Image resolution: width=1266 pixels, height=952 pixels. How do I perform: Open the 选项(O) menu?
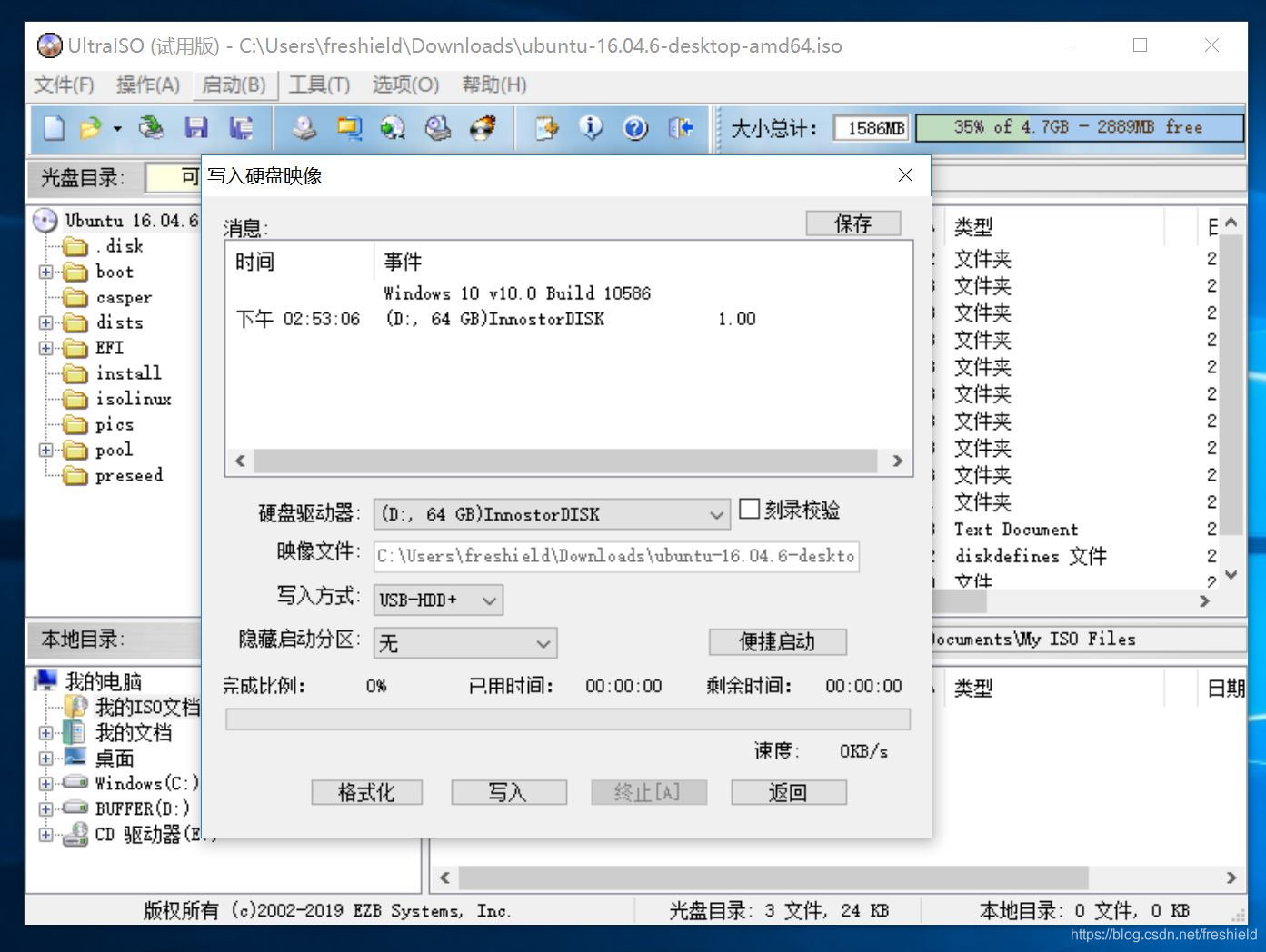[x=405, y=84]
